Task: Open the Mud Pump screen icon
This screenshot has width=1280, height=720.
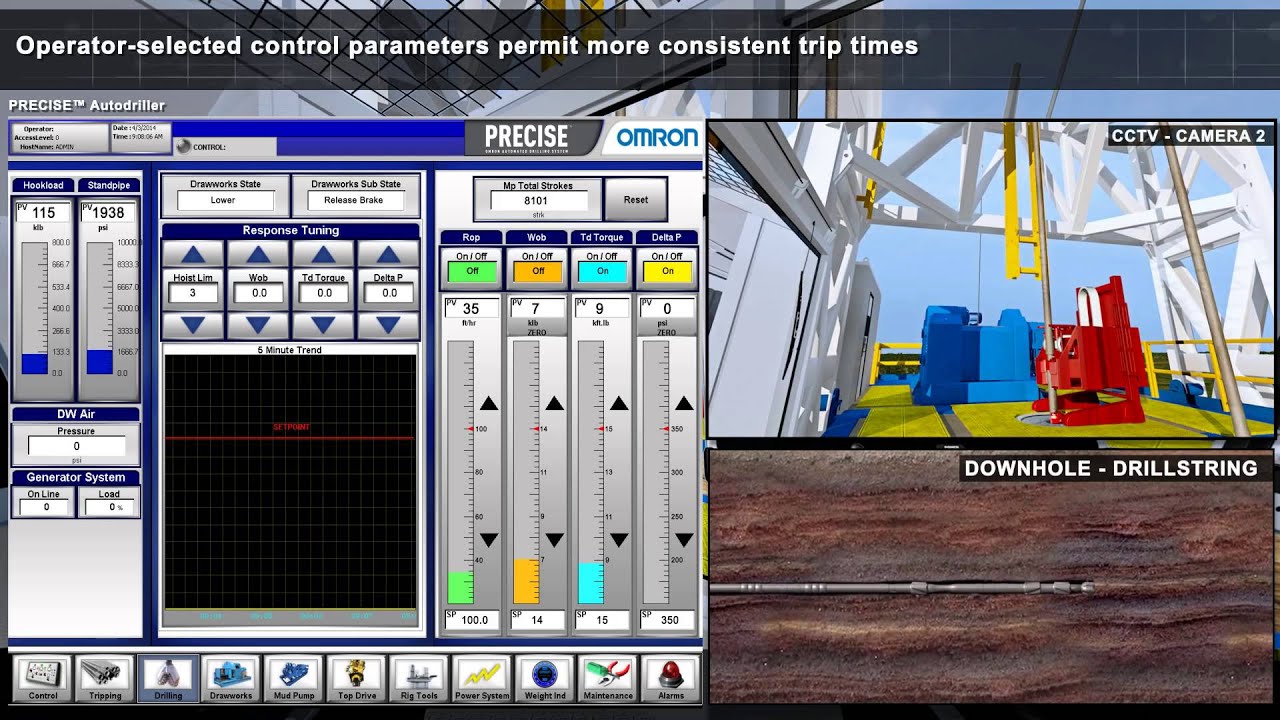Action: tap(294, 679)
